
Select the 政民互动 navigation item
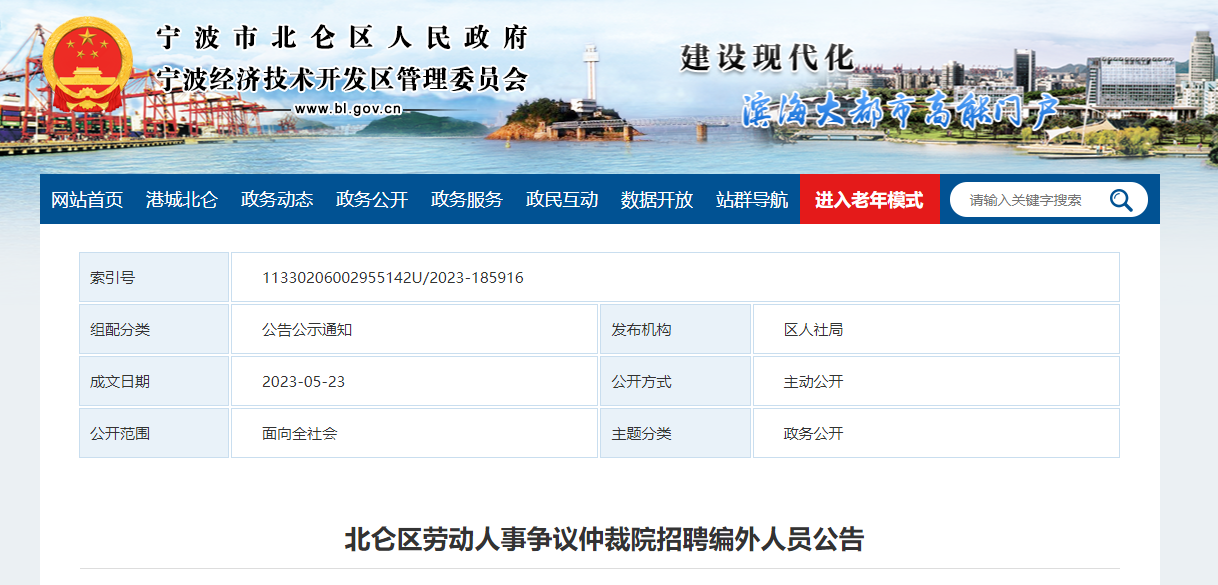562,200
